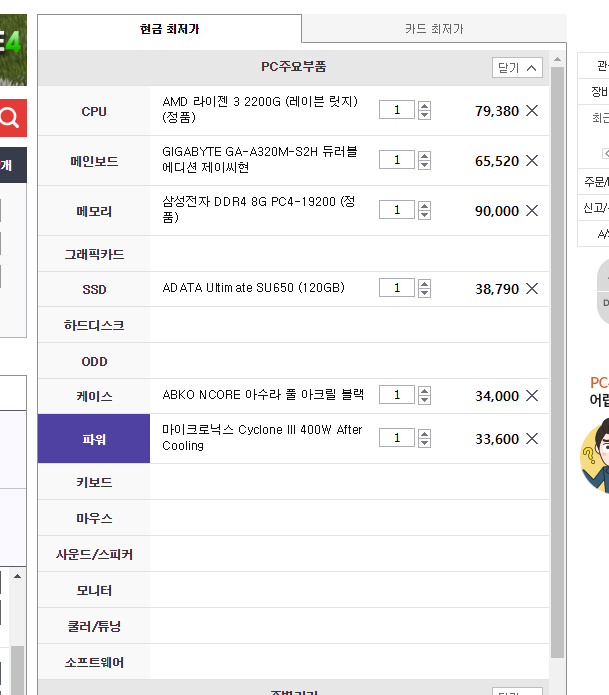Open ABKO NCORE 아수라 product name
The image size is (609, 695).
pyautogui.click(x=263, y=394)
